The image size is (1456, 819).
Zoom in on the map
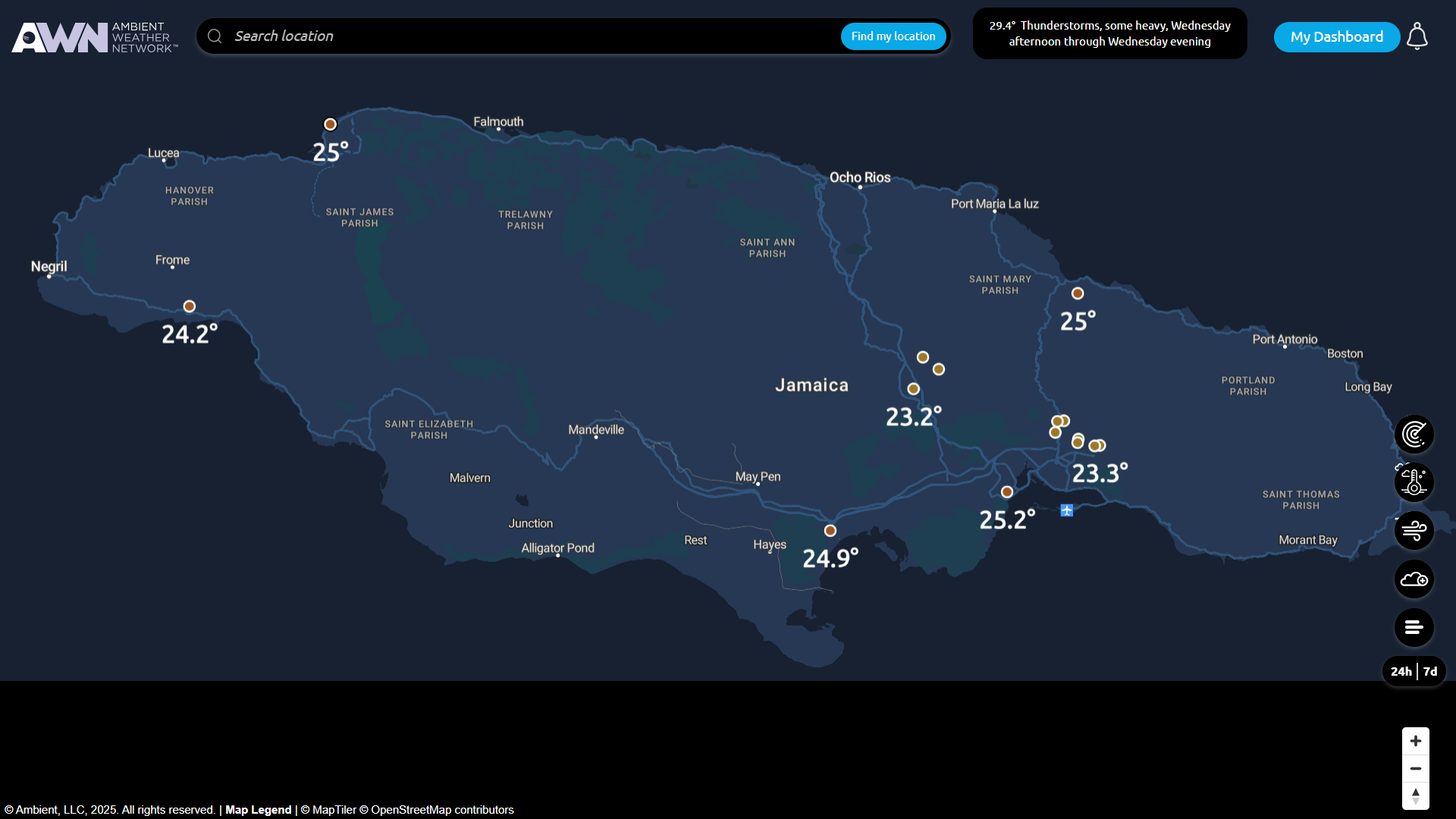click(x=1415, y=741)
